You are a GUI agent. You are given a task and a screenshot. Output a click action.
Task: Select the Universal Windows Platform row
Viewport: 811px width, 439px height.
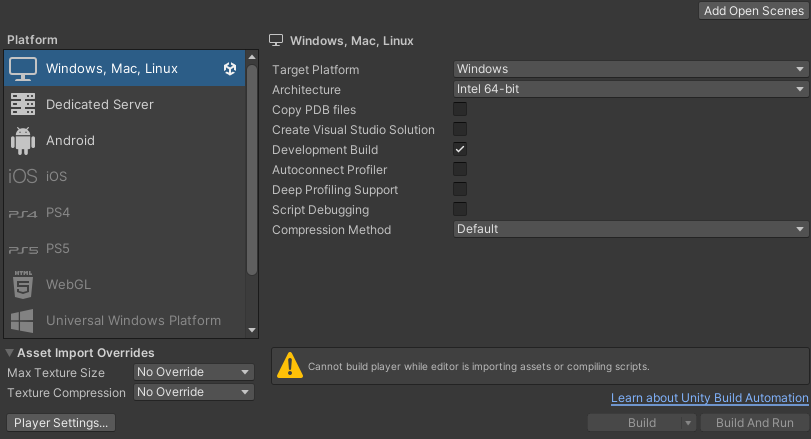click(124, 321)
